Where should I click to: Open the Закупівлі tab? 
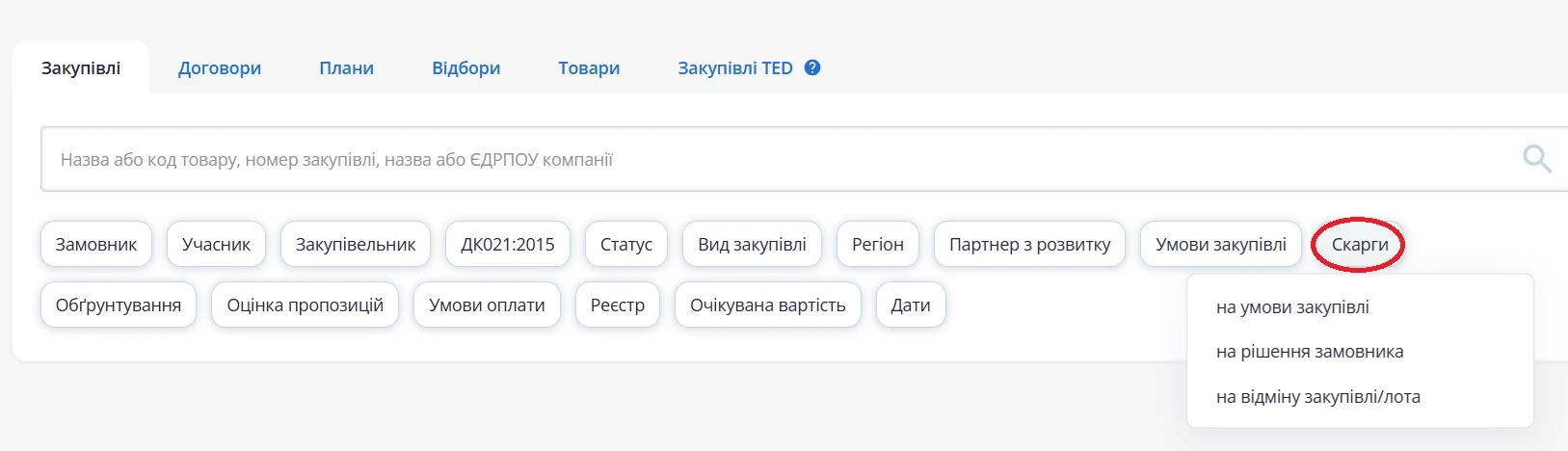pos(81,67)
